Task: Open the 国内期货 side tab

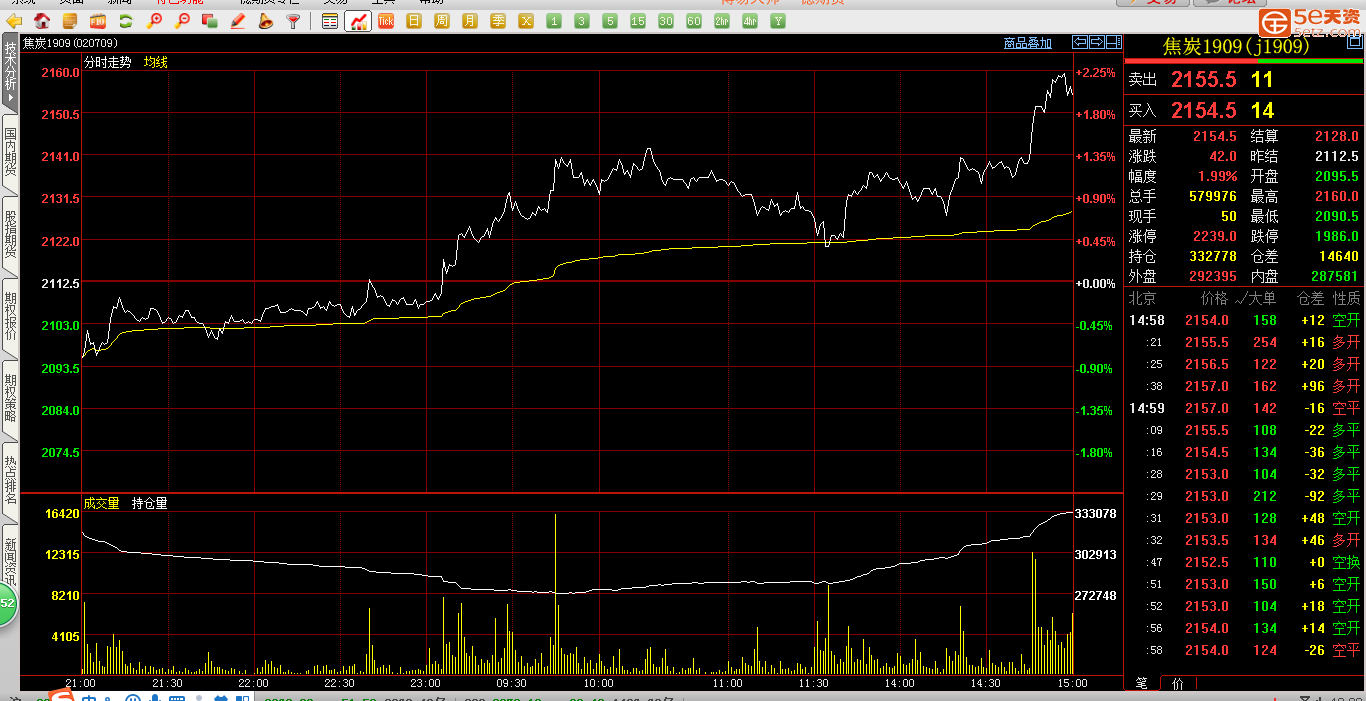Action: pyautogui.click(x=10, y=153)
